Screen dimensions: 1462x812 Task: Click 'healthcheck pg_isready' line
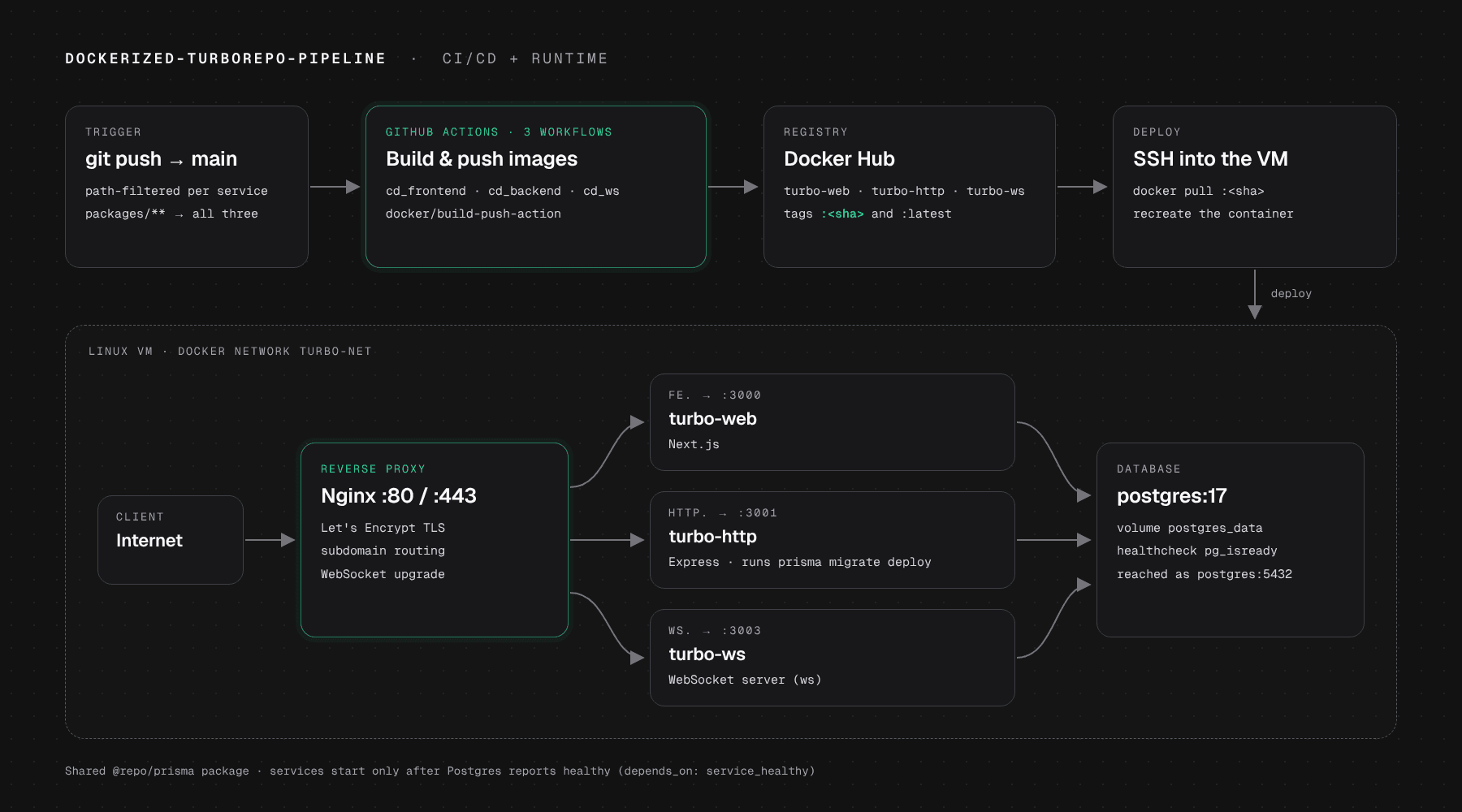point(1197,551)
